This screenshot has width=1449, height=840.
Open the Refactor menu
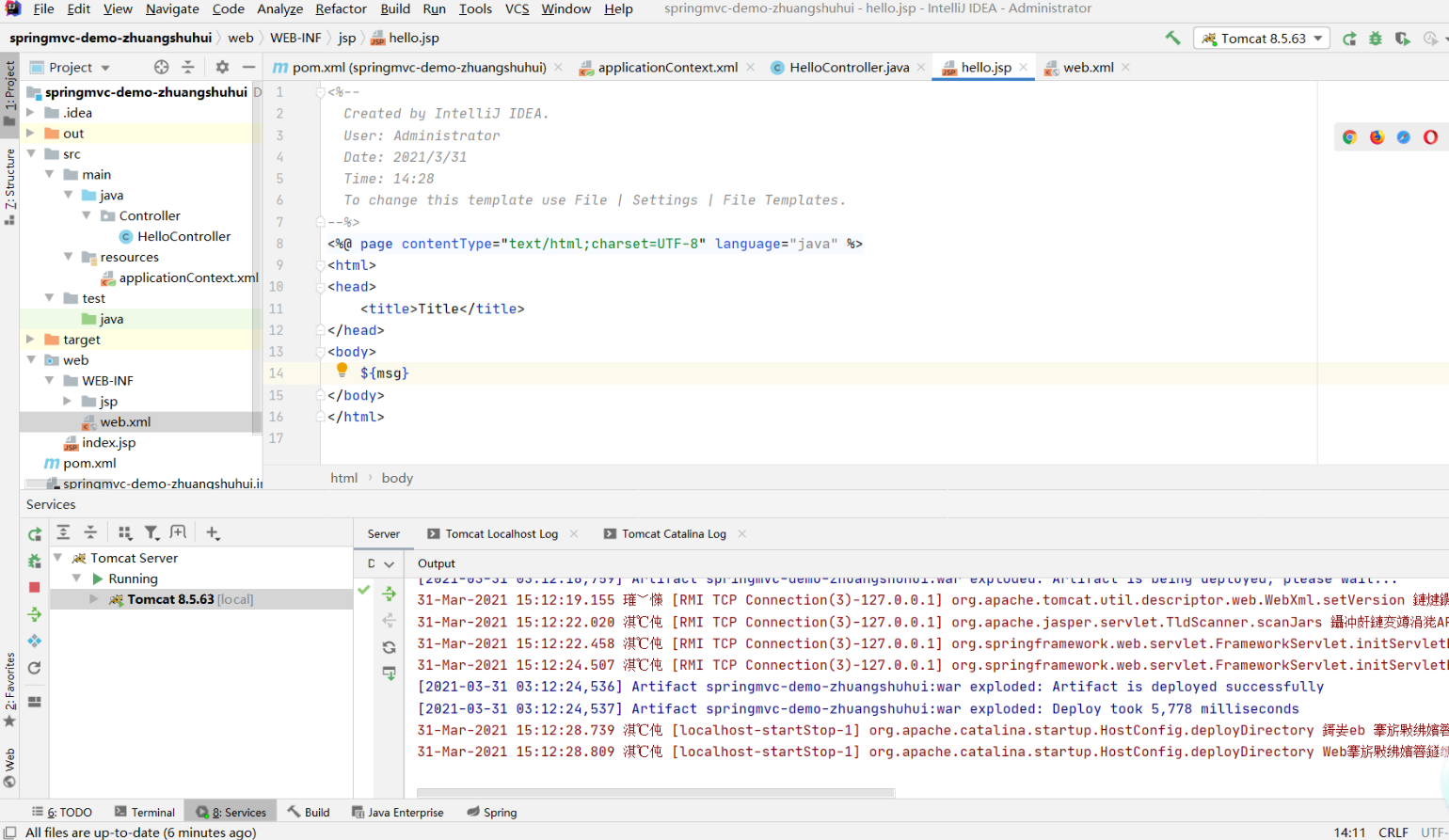click(x=341, y=8)
